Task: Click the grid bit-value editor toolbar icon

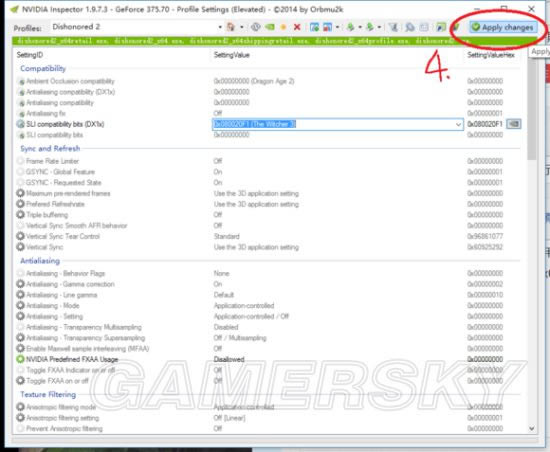Action: (x=424, y=27)
